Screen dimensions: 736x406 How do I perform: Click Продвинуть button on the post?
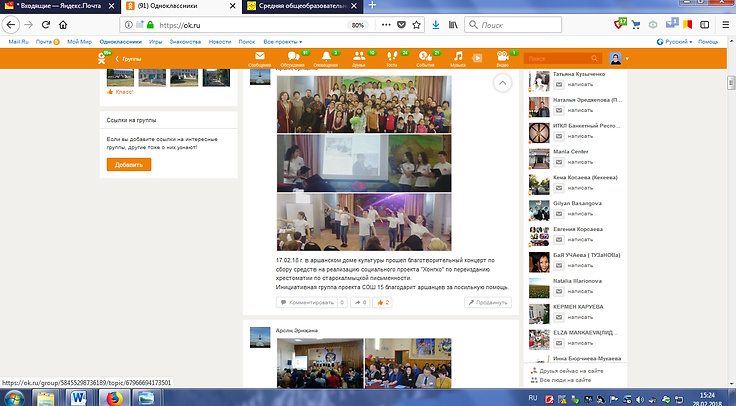click(x=488, y=302)
